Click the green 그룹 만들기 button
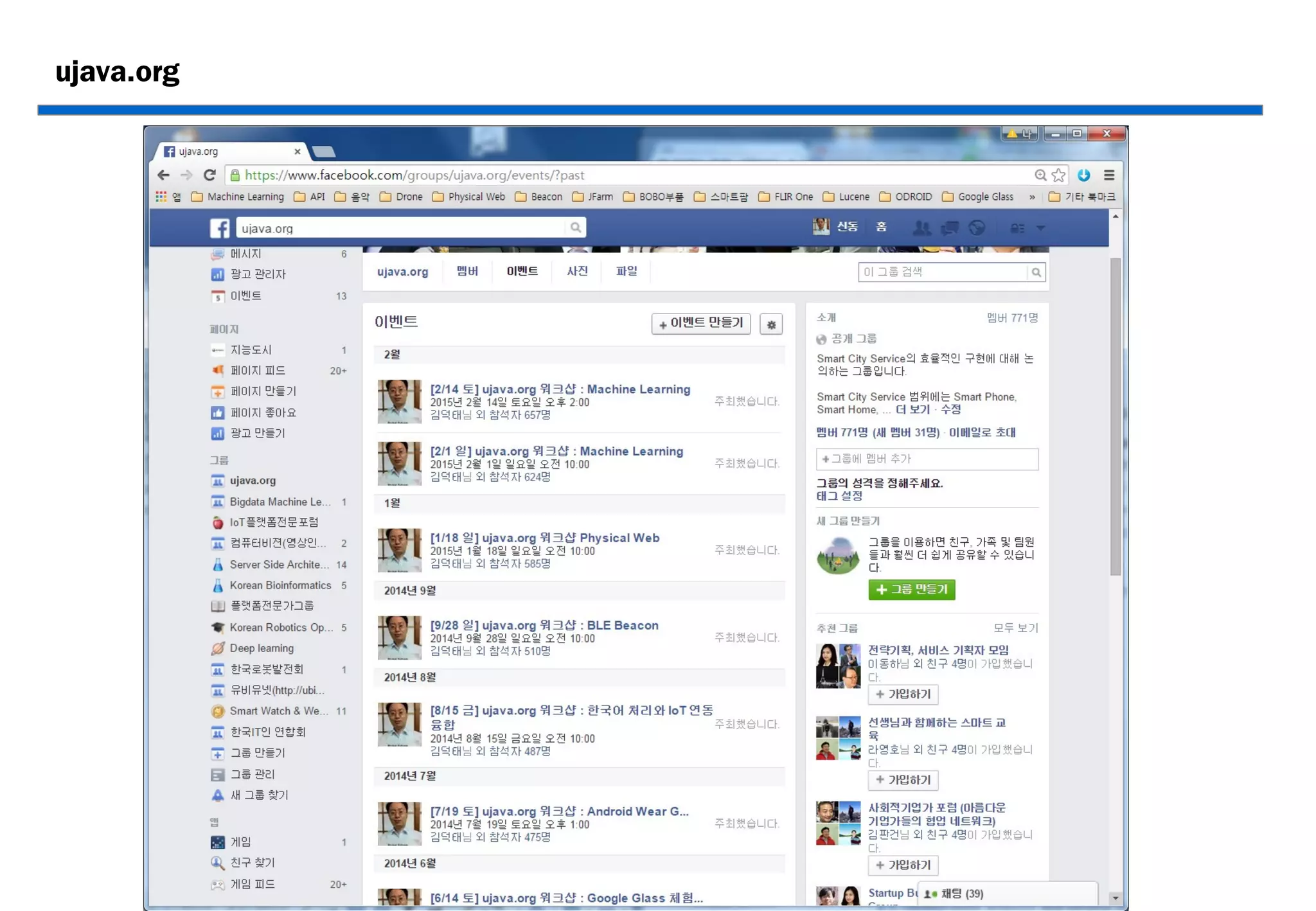Screen dimensions: 1316x911 point(911,589)
